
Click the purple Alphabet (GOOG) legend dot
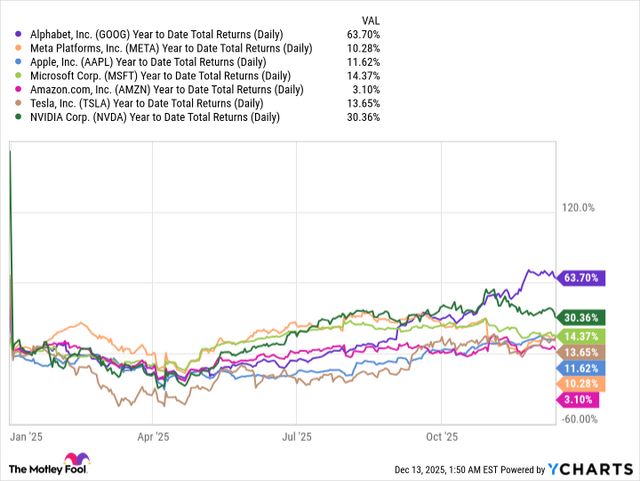click(x=19, y=33)
